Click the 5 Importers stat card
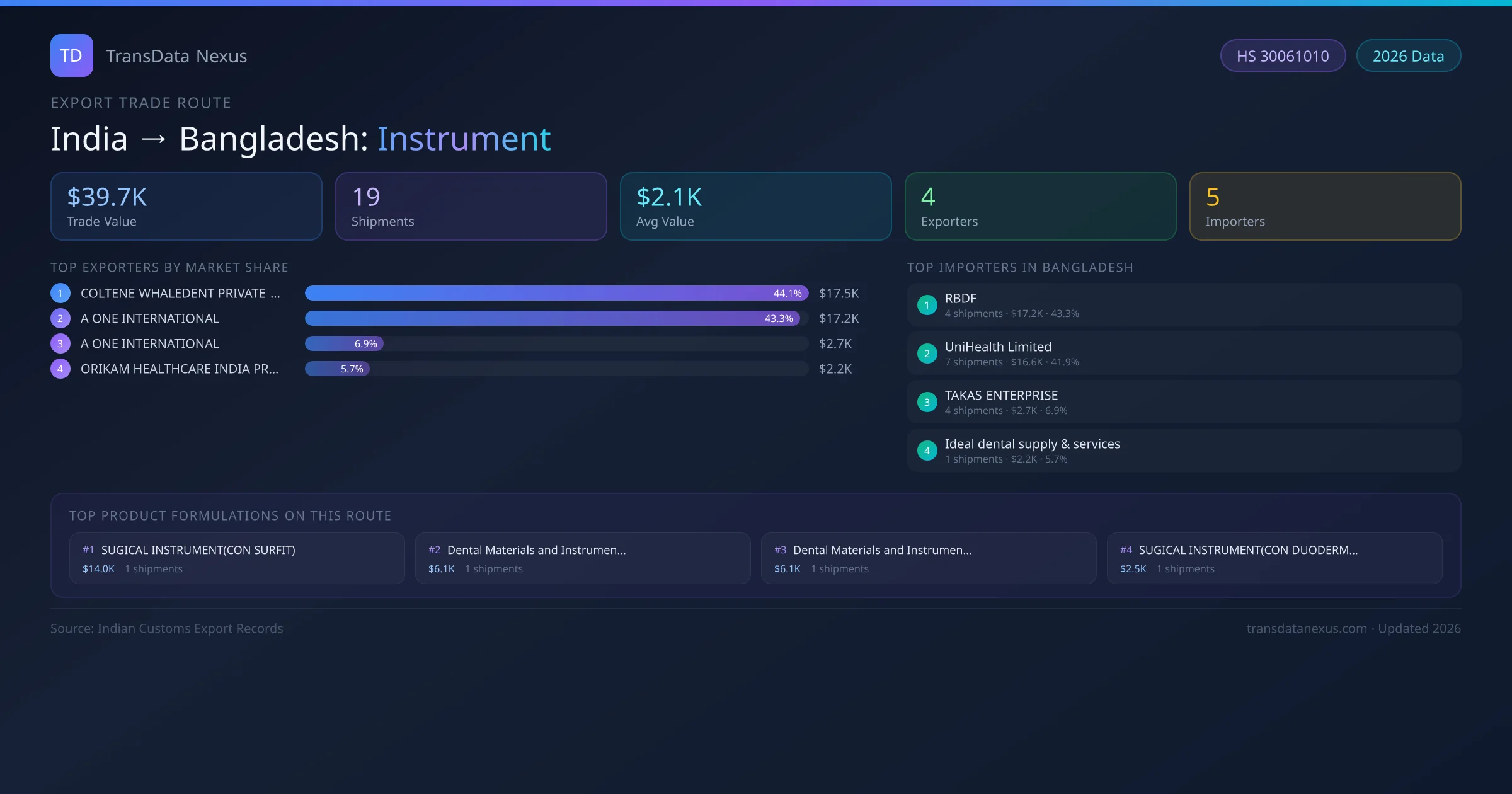 coord(1325,206)
